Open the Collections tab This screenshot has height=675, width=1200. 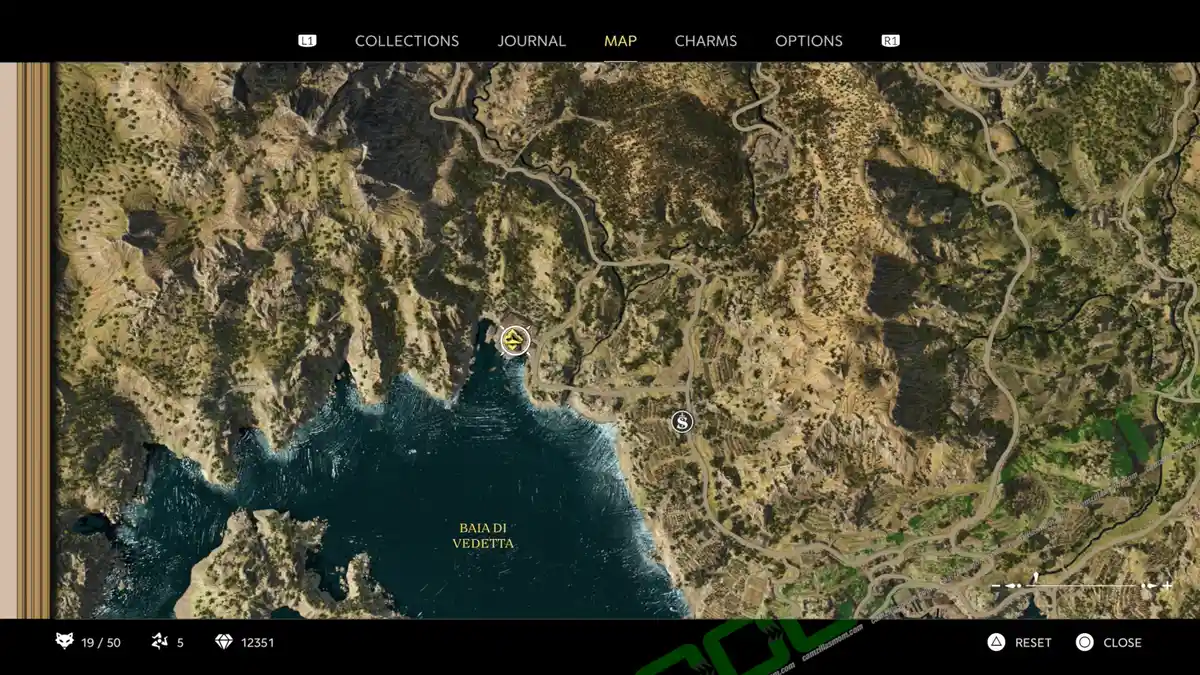tap(407, 41)
